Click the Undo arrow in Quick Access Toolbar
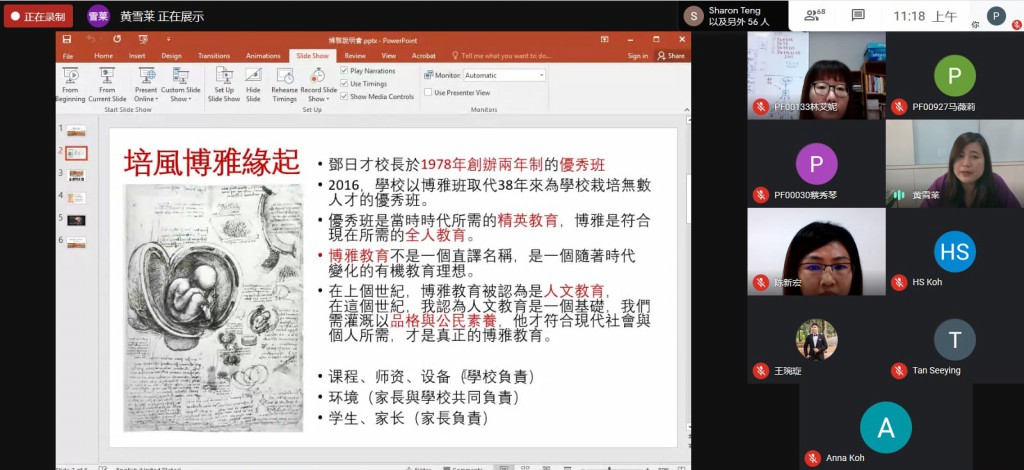1024x470 pixels. tap(90, 39)
